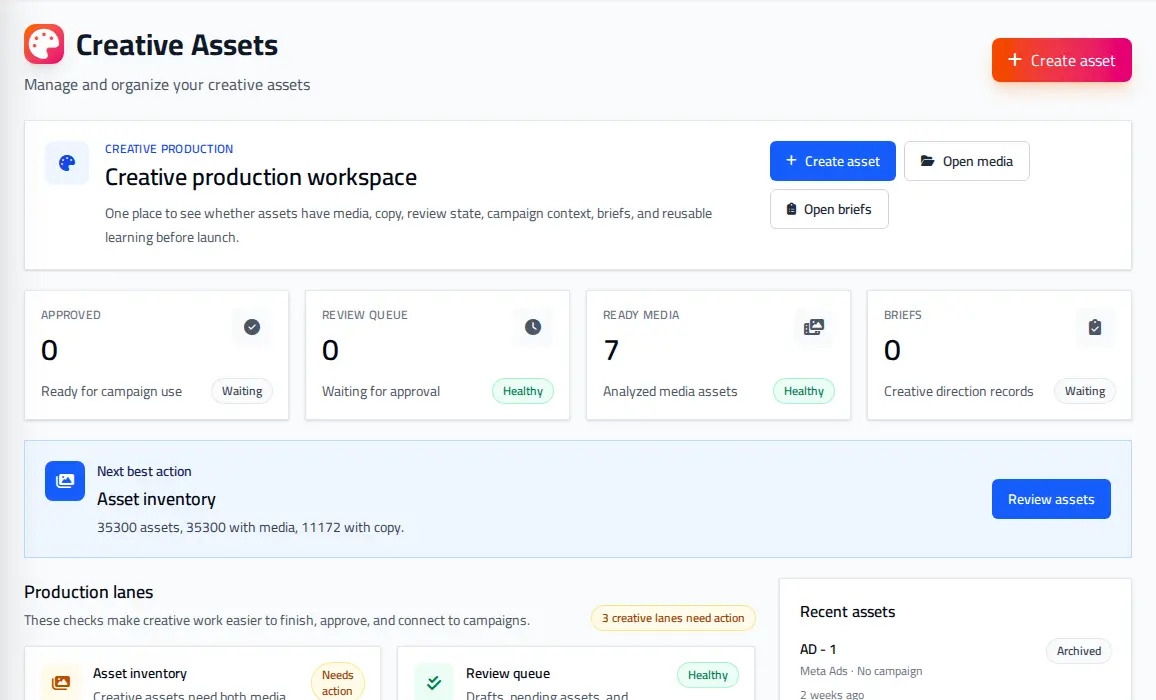
Task: Click the Needs action badge on Asset inventory
Action: click(x=338, y=682)
